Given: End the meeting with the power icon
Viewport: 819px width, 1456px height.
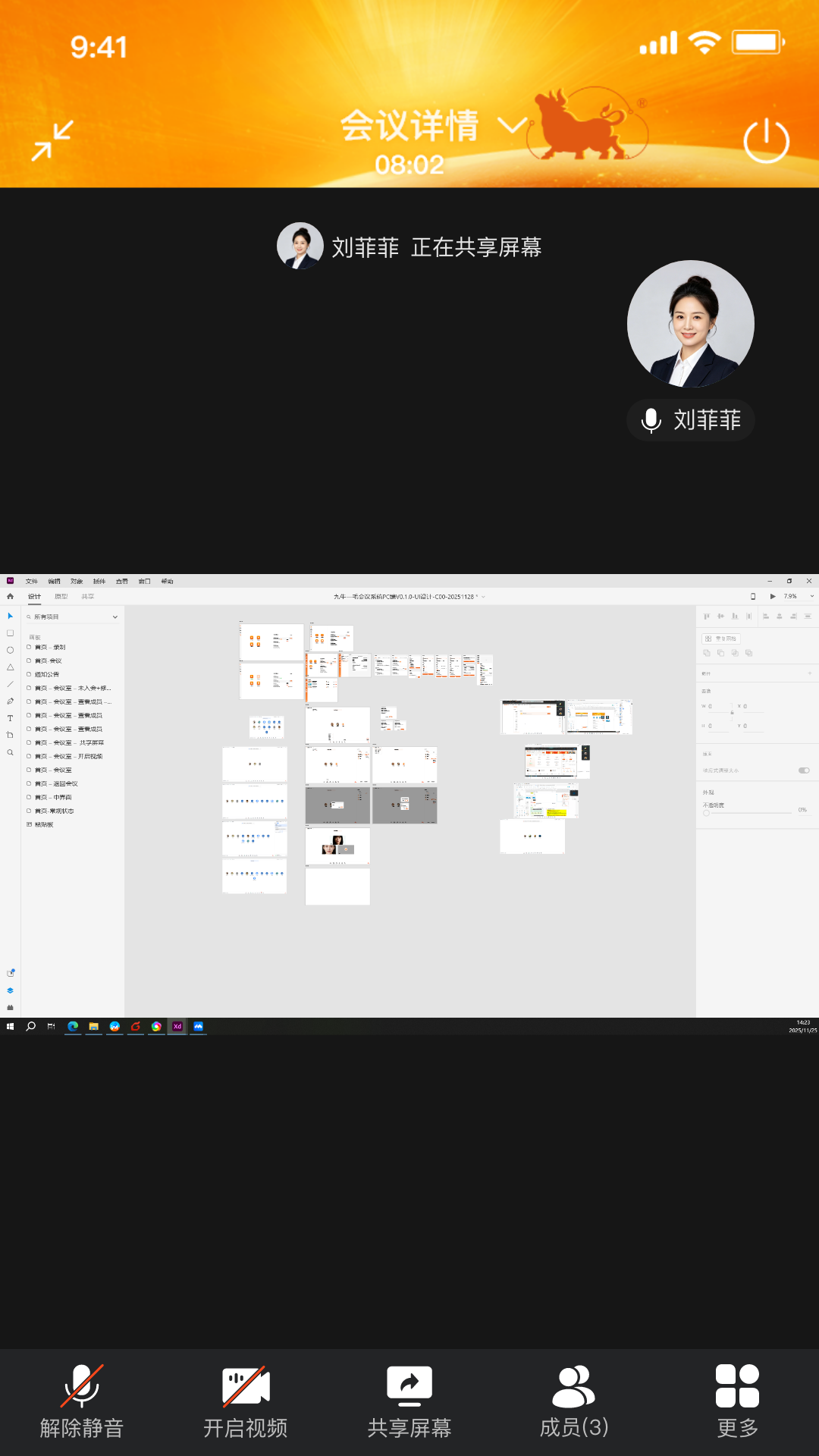Looking at the screenshot, I should (766, 140).
